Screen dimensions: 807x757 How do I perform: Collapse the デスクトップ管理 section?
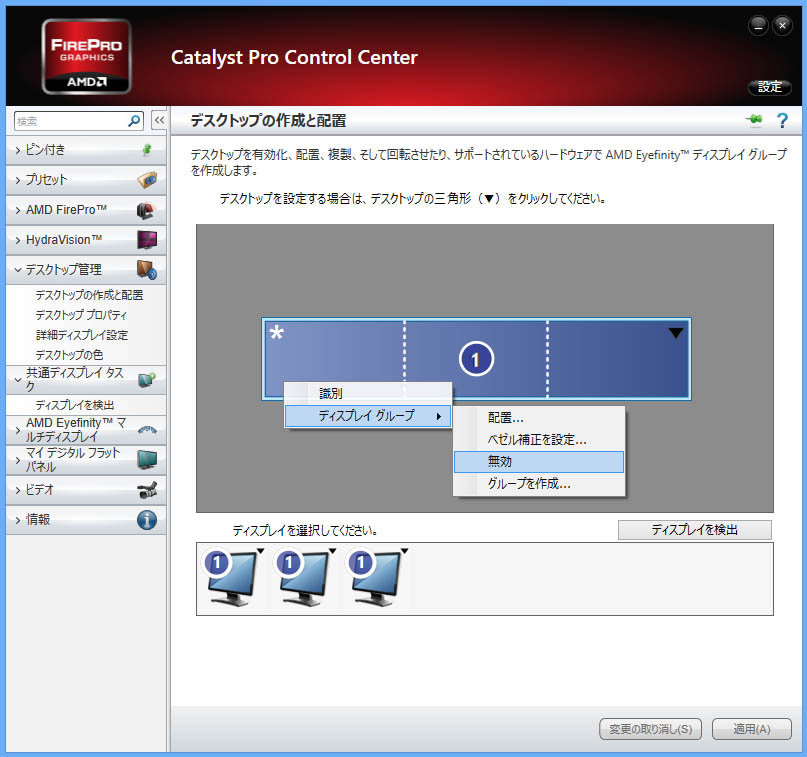[x=18, y=270]
